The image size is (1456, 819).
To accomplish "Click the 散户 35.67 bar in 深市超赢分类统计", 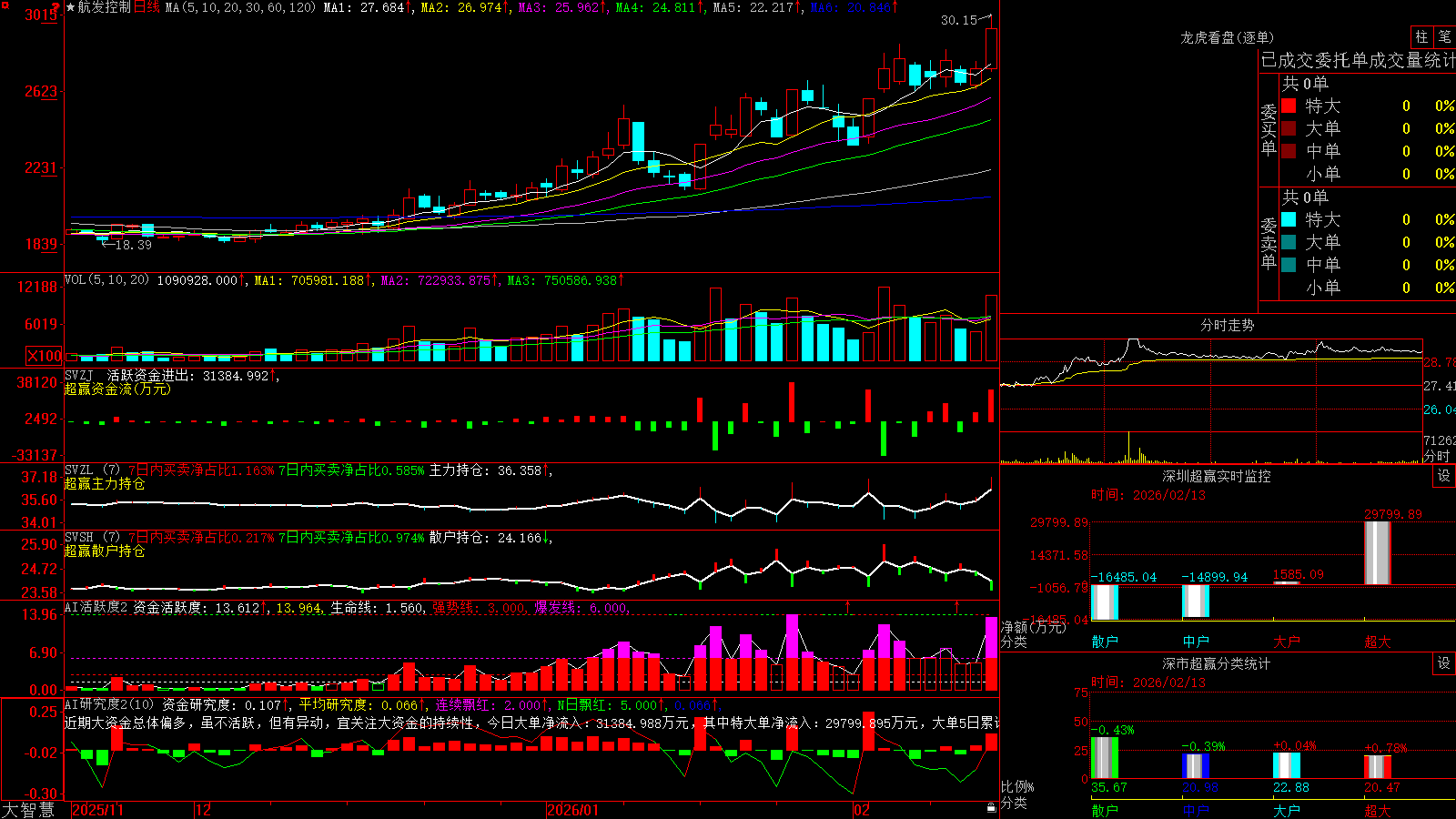I will pos(1105,758).
